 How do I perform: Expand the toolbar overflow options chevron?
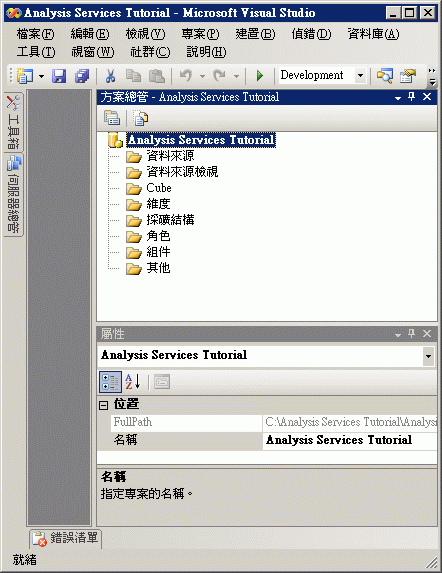pos(432,76)
